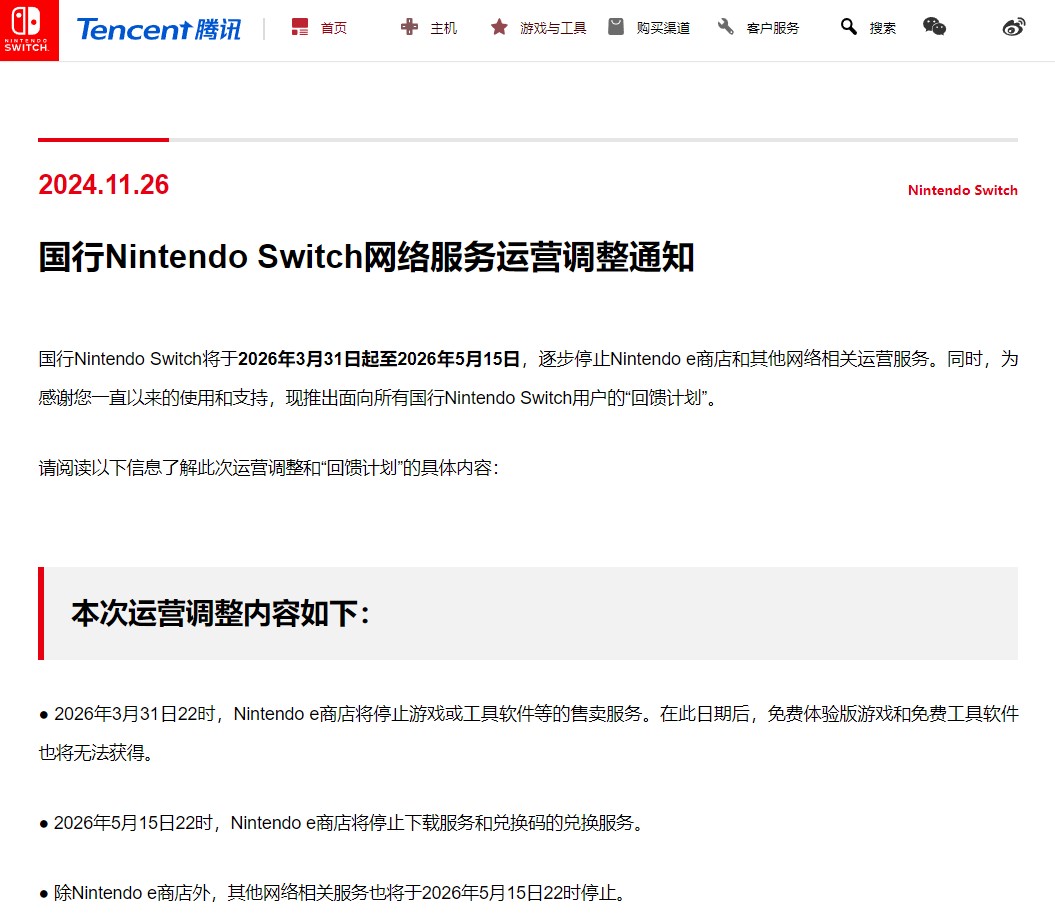
Task: Open the Weibo icon in the header
Action: (1014, 27)
